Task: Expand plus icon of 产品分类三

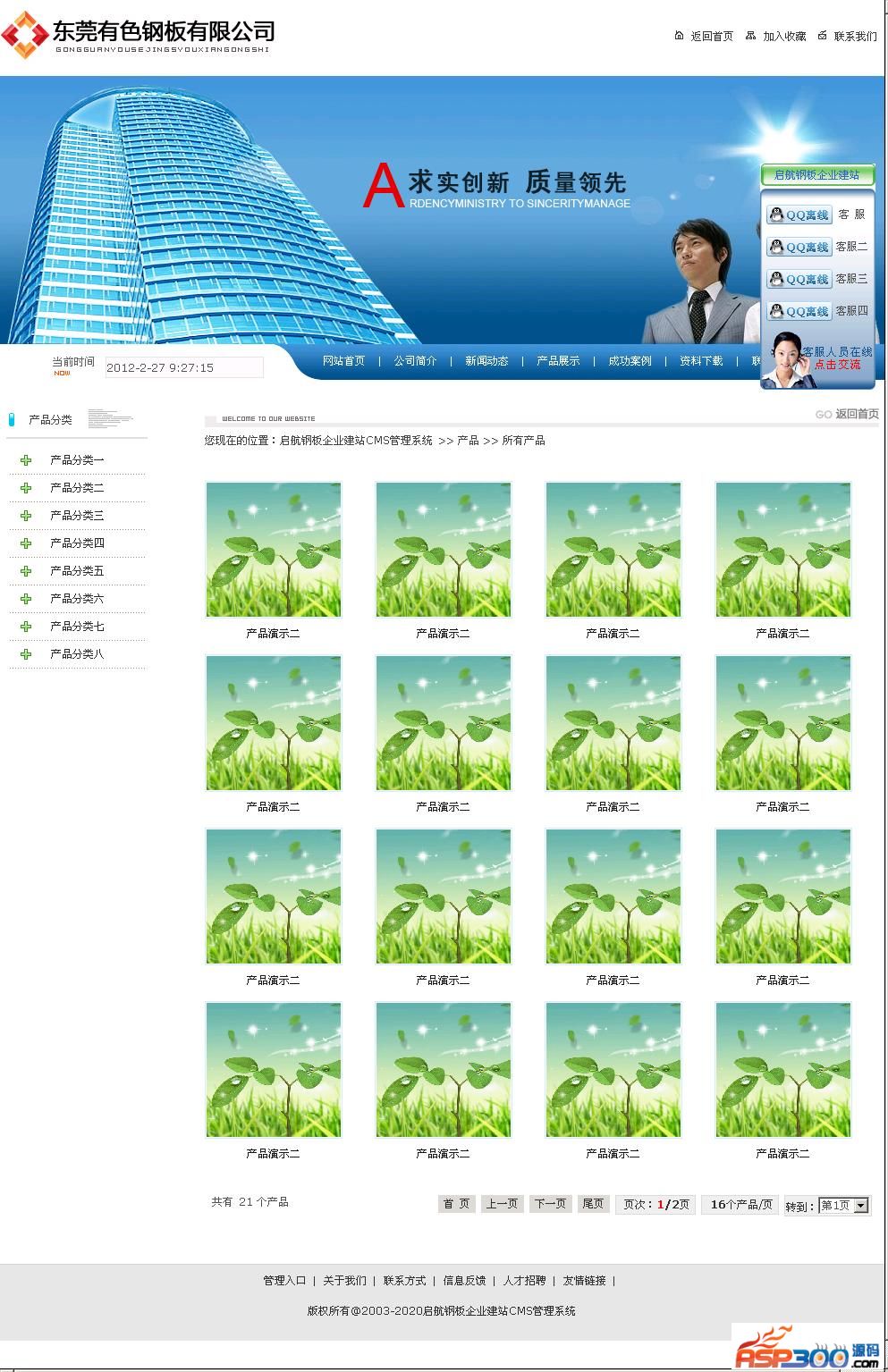Action: pos(26,516)
